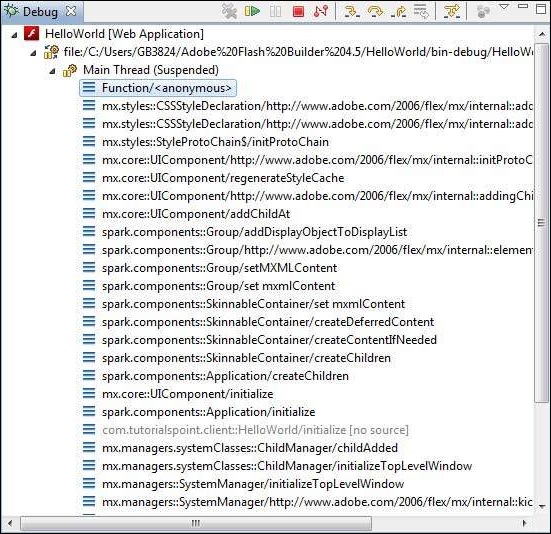The width and height of the screenshot is (551, 534).
Task: Select spark.components::Application/createChildren frame
Action: coord(225,376)
